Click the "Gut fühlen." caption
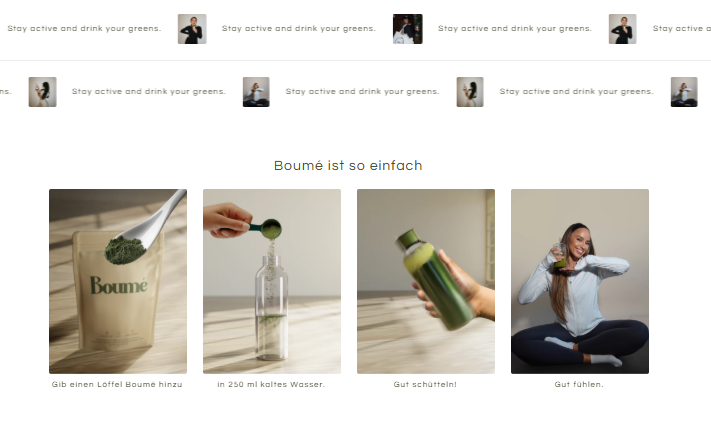Viewport: 711px width, 429px height. point(579,385)
